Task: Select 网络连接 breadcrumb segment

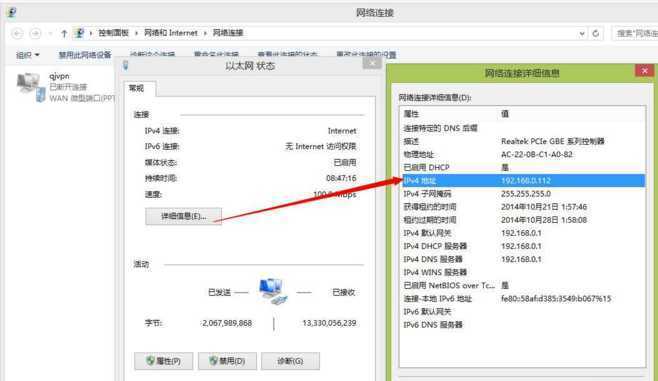Action: pos(228,33)
